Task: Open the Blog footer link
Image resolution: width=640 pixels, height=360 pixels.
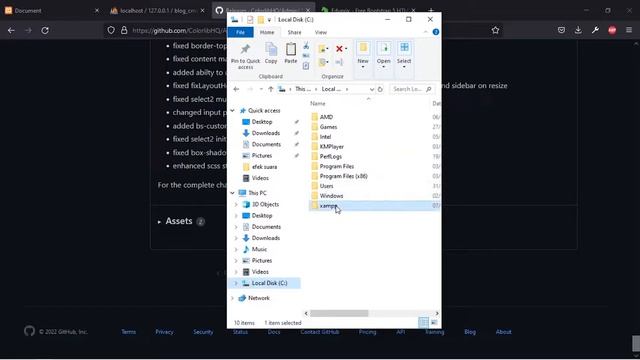Action: 470,332
